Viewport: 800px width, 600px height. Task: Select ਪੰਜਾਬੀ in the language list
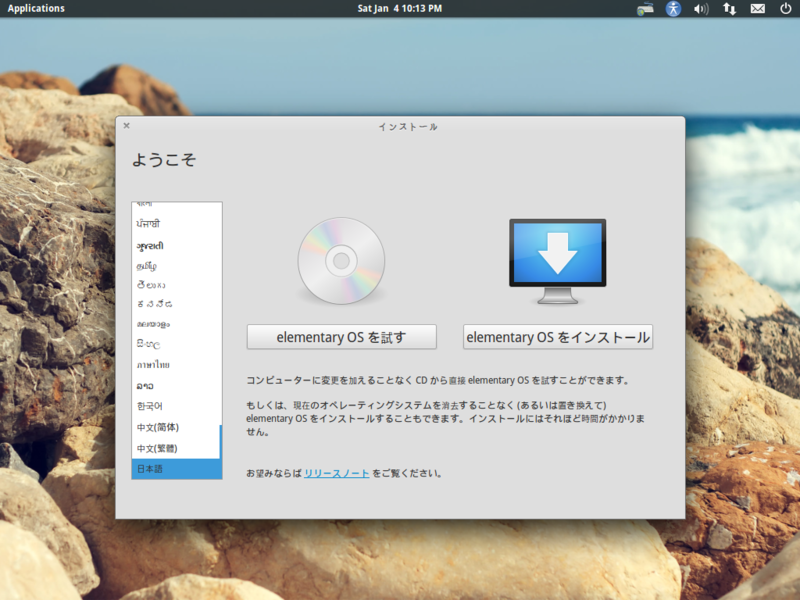[x=176, y=223]
